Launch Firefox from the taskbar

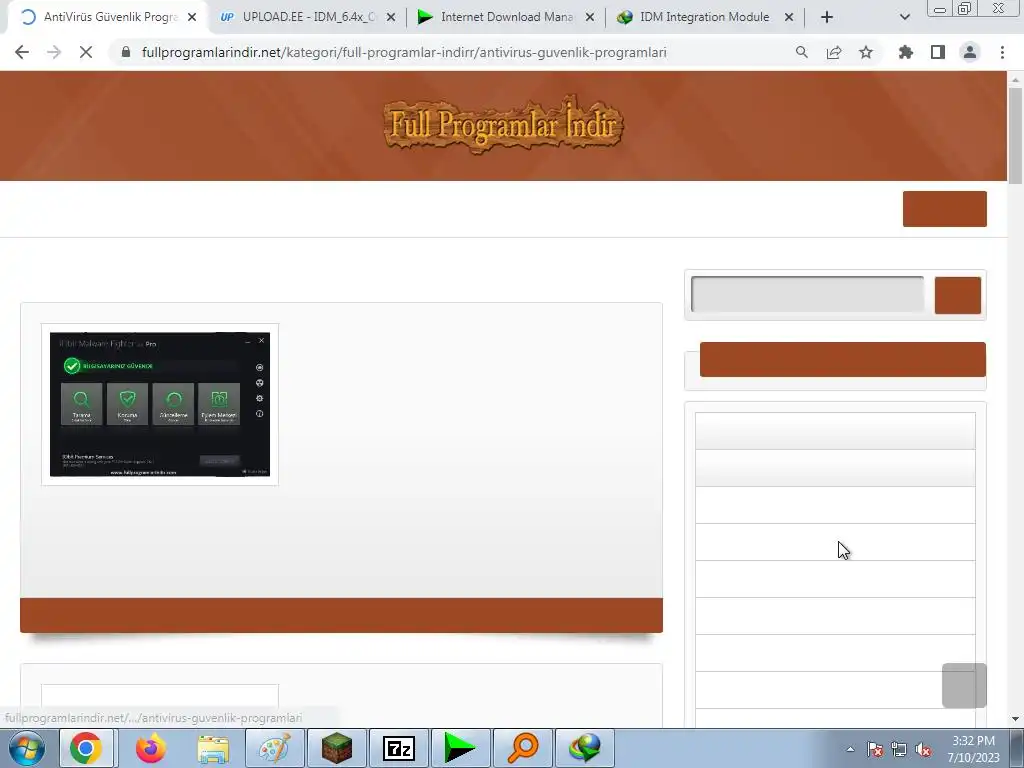click(x=150, y=748)
